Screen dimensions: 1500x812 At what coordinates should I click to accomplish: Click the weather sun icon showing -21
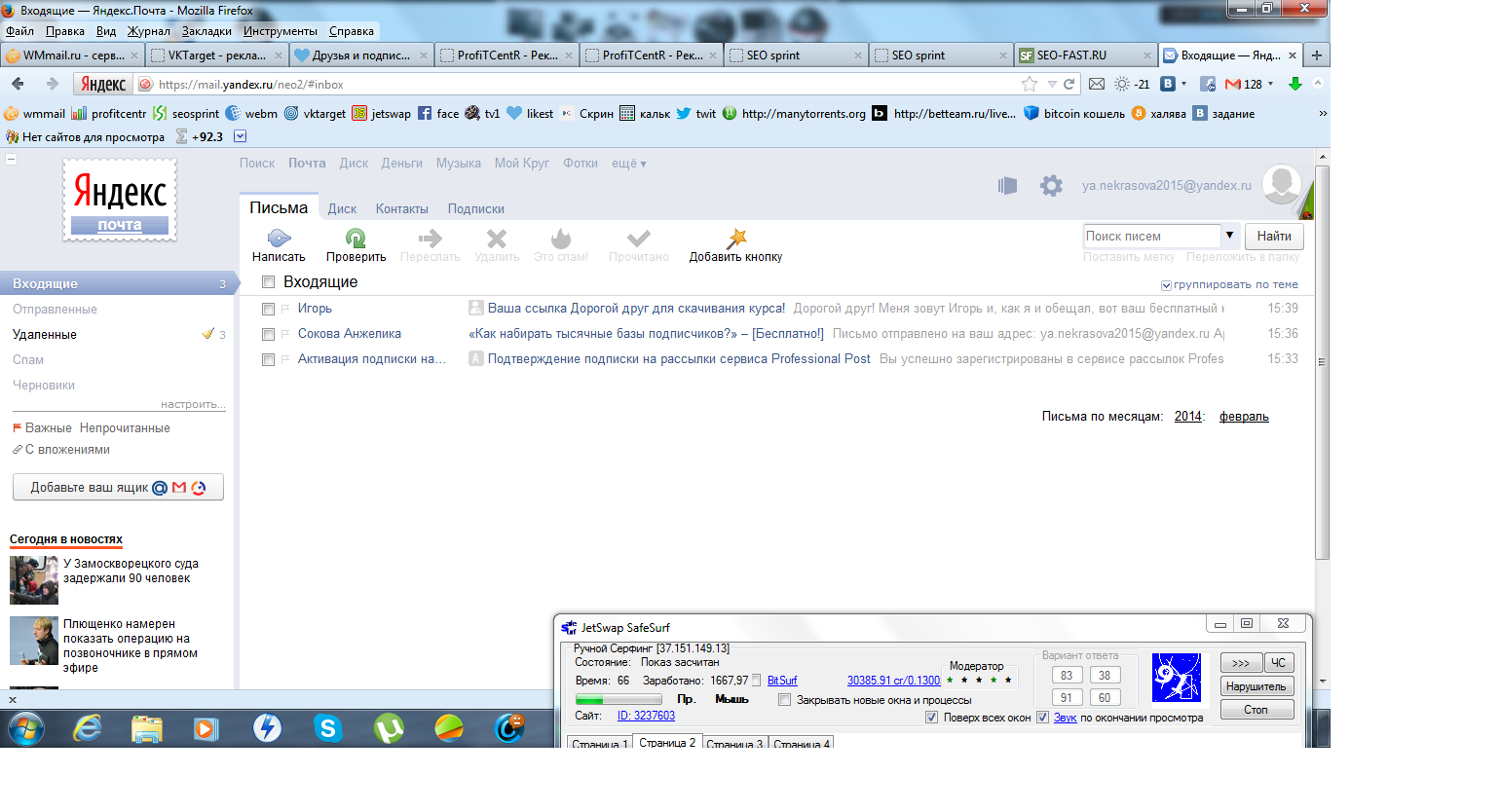click(1122, 84)
